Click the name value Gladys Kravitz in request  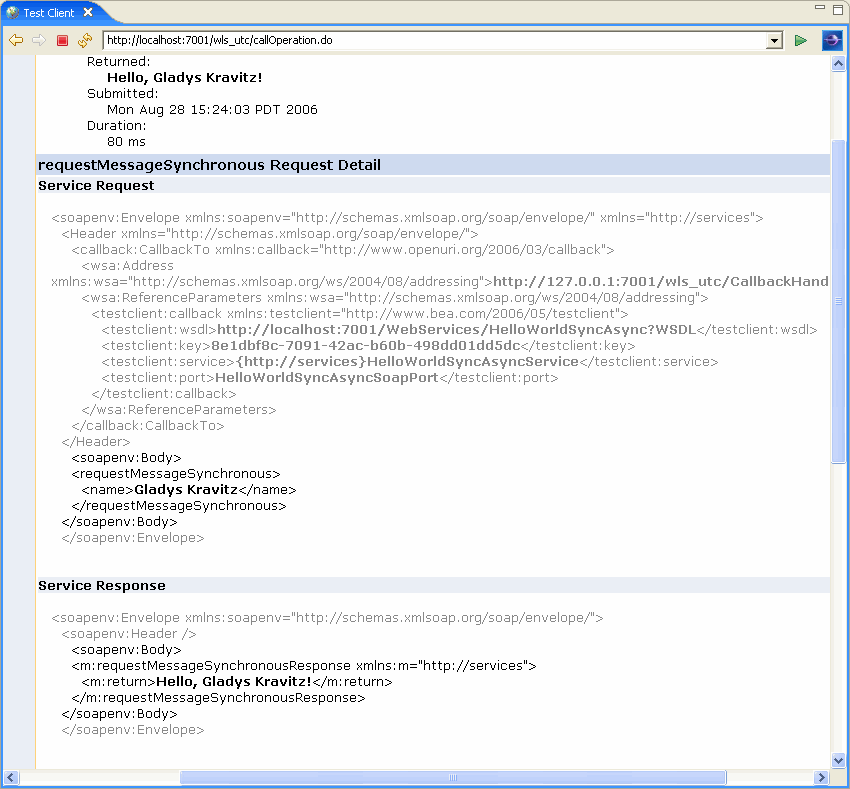tap(186, 490)
